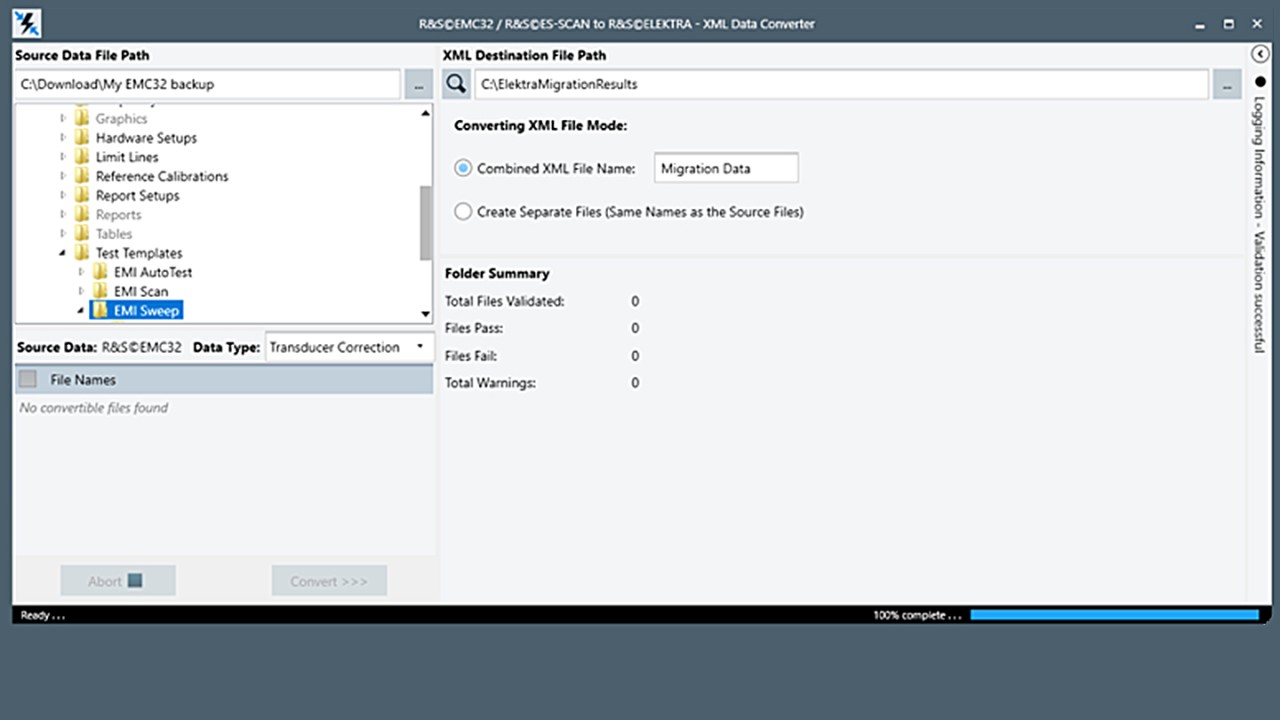Collapse the EMI Sweep tree node
1280x720 pixels.
coord(81,311)
